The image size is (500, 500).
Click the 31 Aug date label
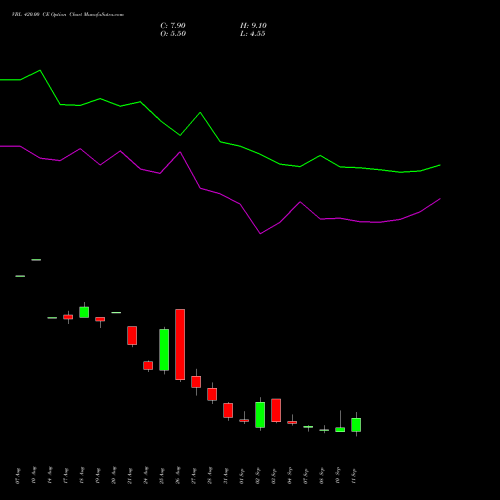(226, 476)
